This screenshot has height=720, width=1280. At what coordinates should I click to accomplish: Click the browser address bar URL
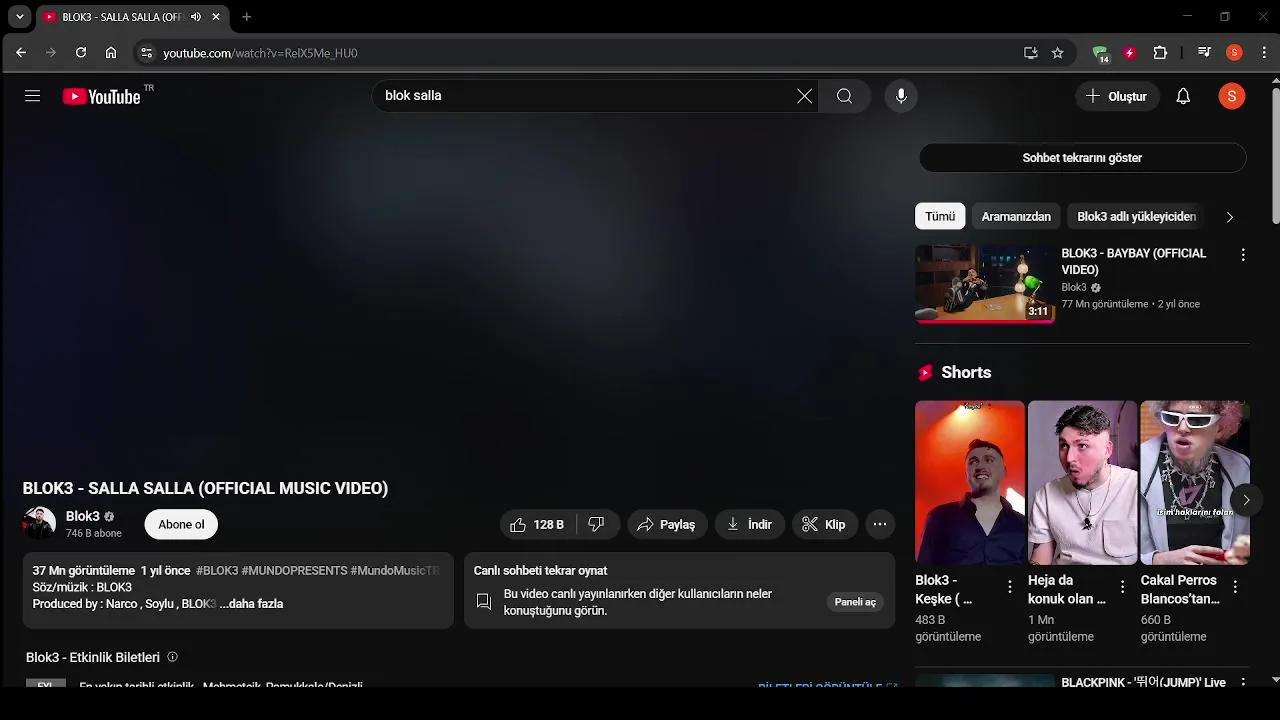click(x=260, y=53)
